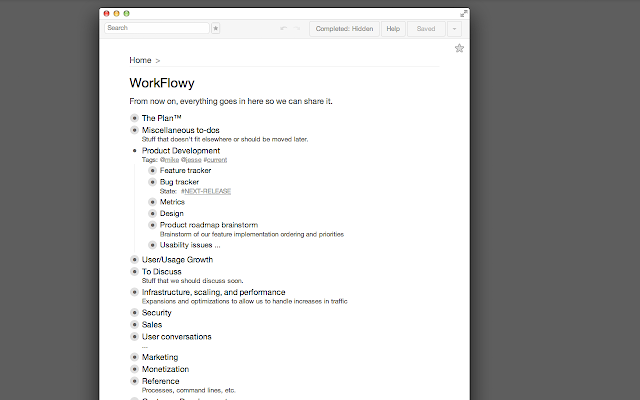Click Usability issues item text
This screenshot has height=400, width=640.
click(x=190, y=245)
